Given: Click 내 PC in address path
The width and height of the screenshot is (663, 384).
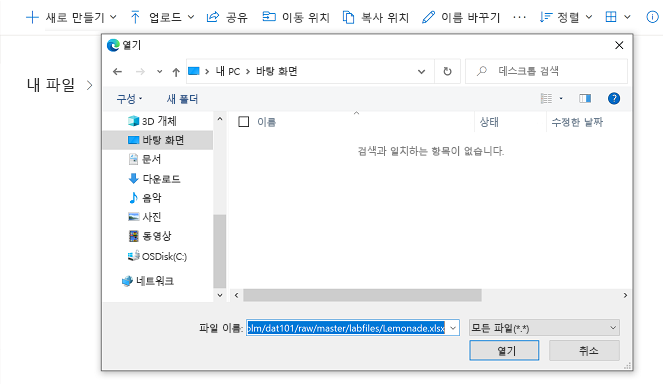Looking at the screenshot, I should 228,71.
